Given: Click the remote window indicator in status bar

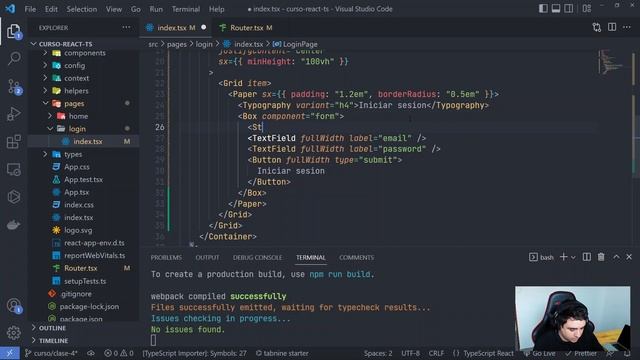Looking at the screenshot, I should pyautogui.click(x=10, y=353).
